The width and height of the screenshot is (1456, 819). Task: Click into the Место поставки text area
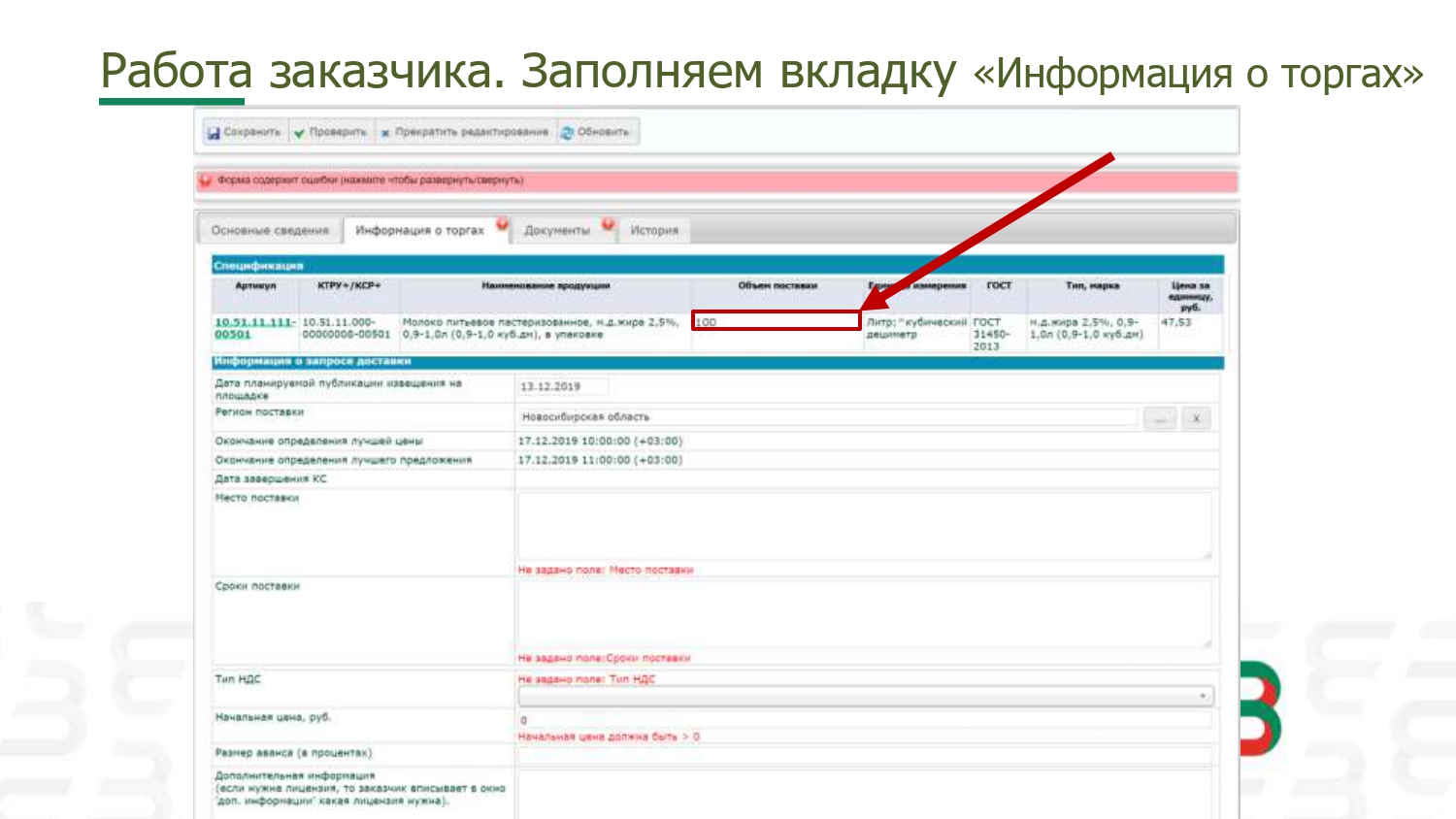tap(864, 526)
